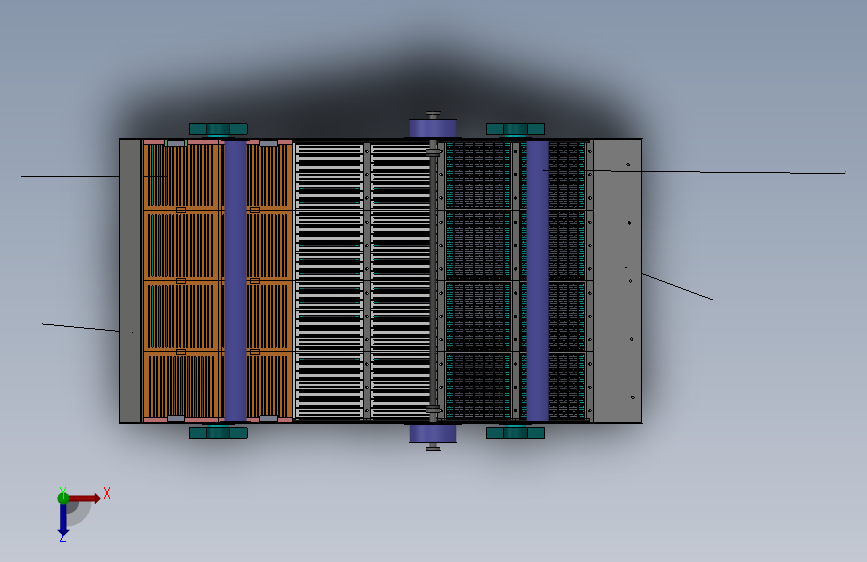The width and height of the screenshot is (867, 562).
Task: Select the narrow grey end plate beside orange grating
Action: pos(130,280)
